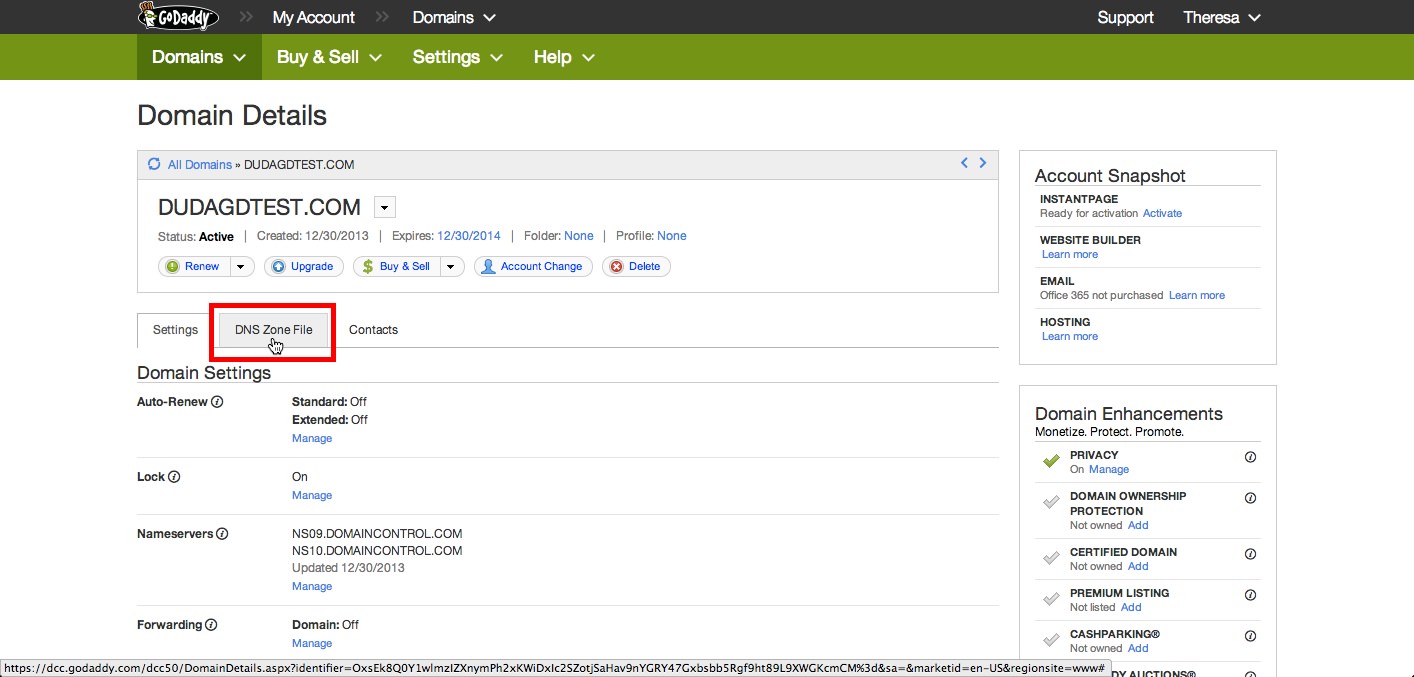Click Domain Ownership Protection info icon
The width and height of the screenshot is (1414, 677).
point(1250,498)
